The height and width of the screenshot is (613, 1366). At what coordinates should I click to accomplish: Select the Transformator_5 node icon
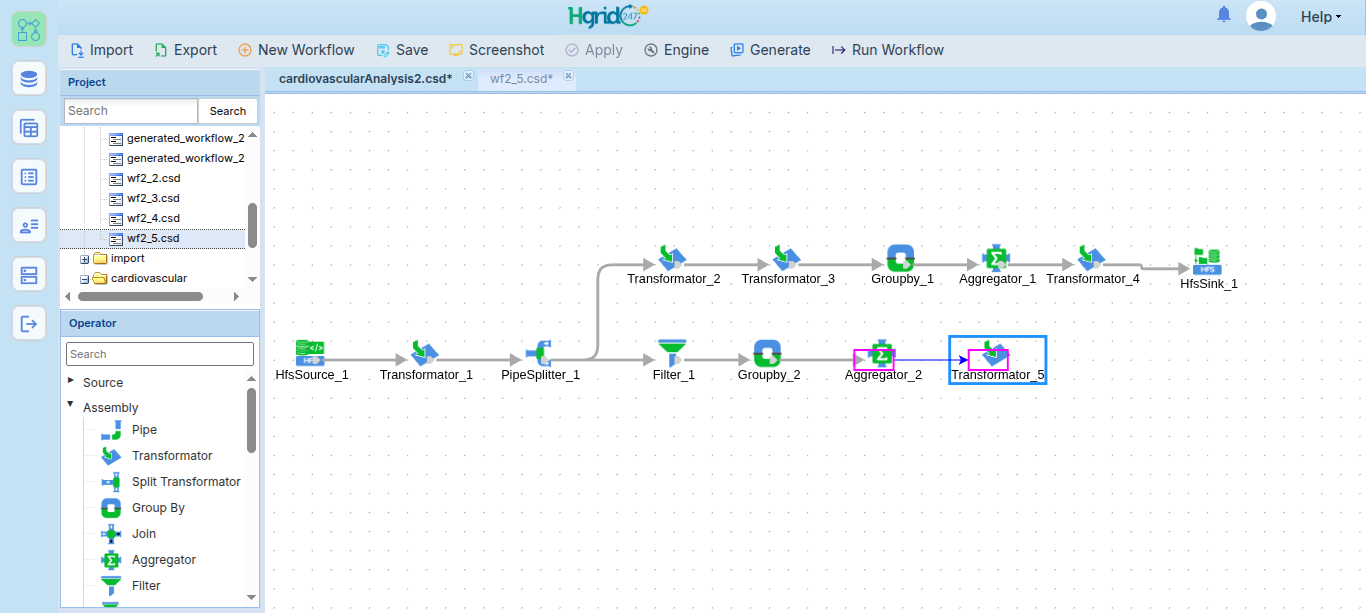(x=995, y=353)
